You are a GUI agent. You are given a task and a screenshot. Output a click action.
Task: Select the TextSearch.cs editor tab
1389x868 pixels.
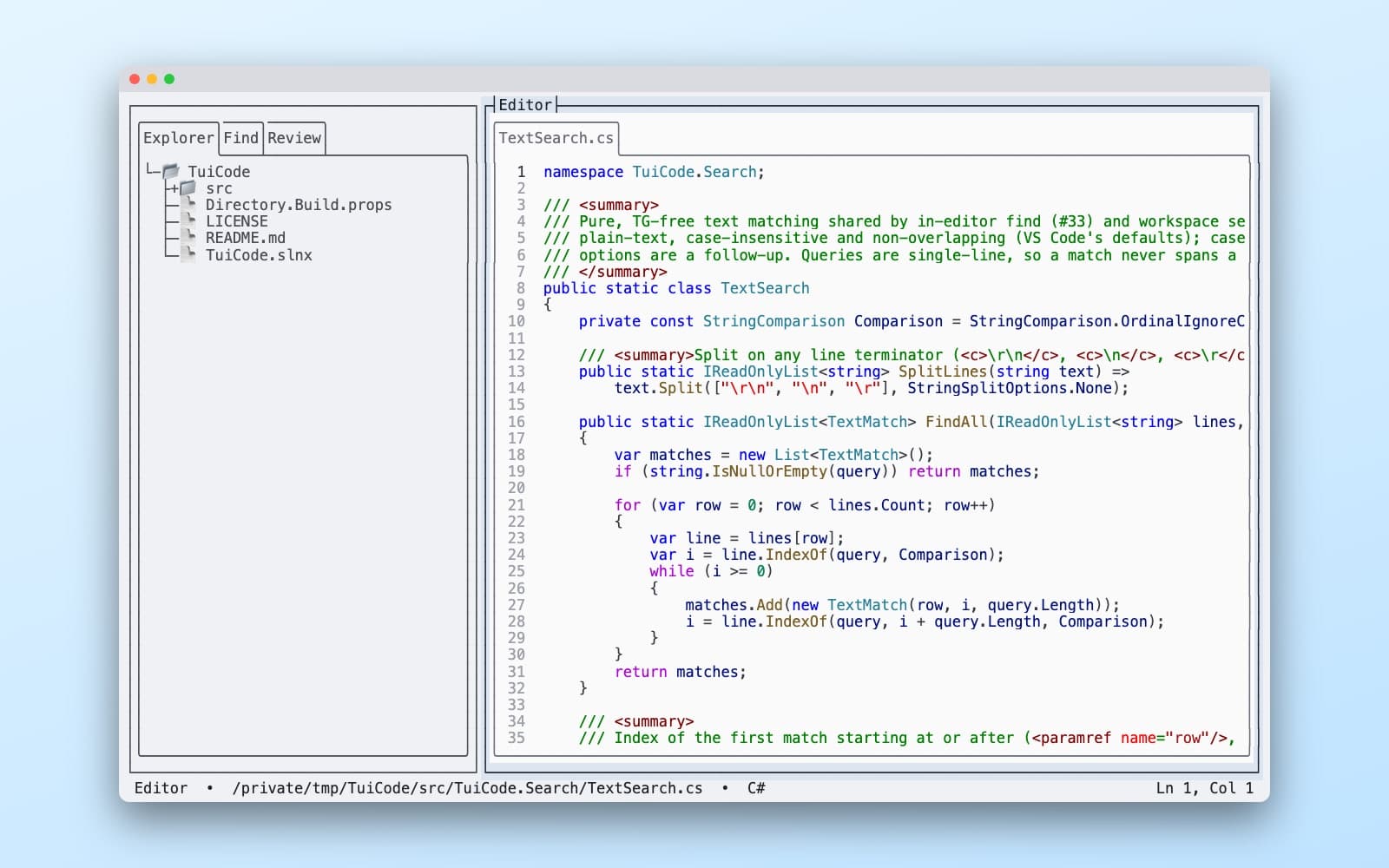[x=556, y=138]
